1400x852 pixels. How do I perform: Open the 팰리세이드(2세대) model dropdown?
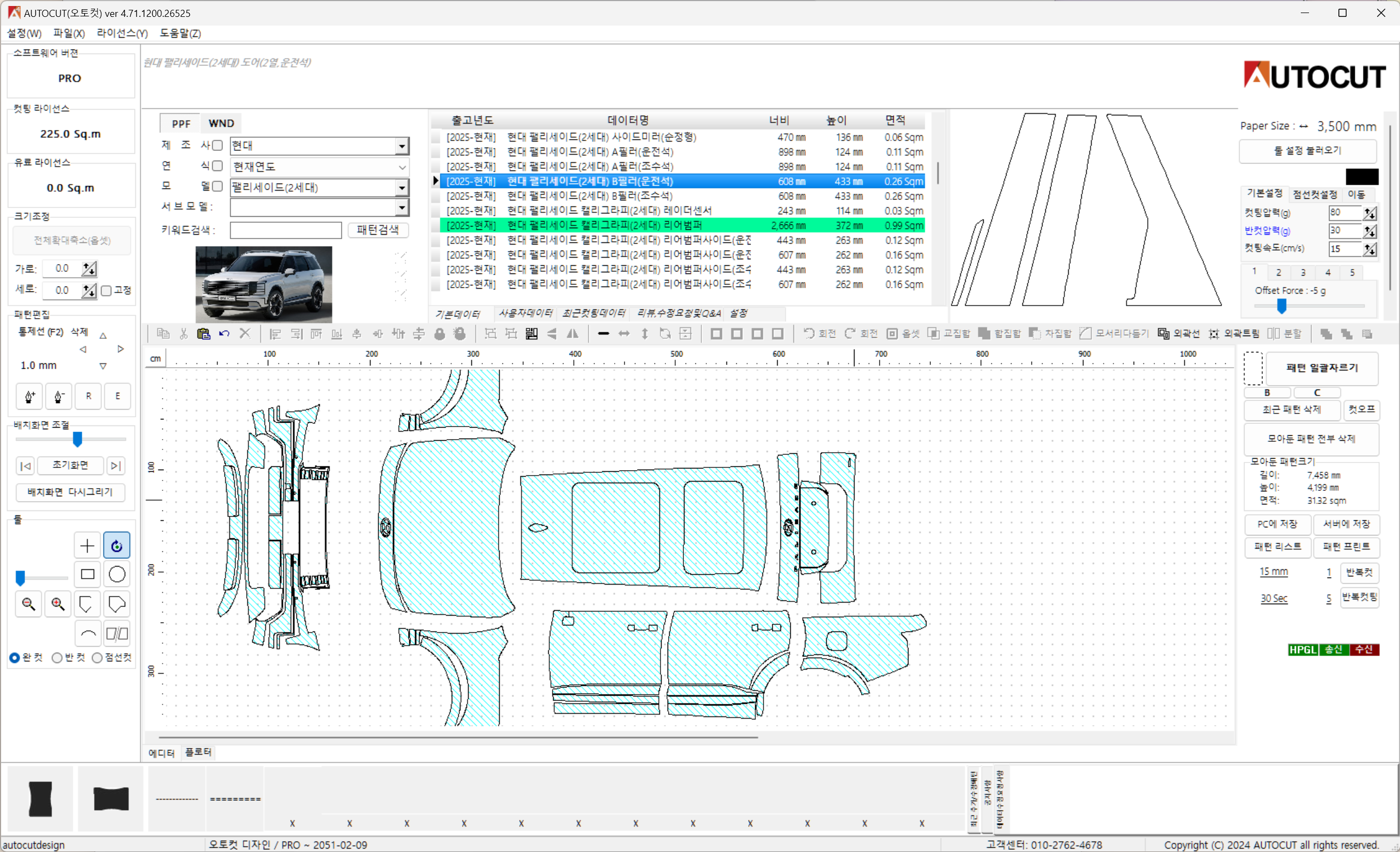tap(402, 187)
